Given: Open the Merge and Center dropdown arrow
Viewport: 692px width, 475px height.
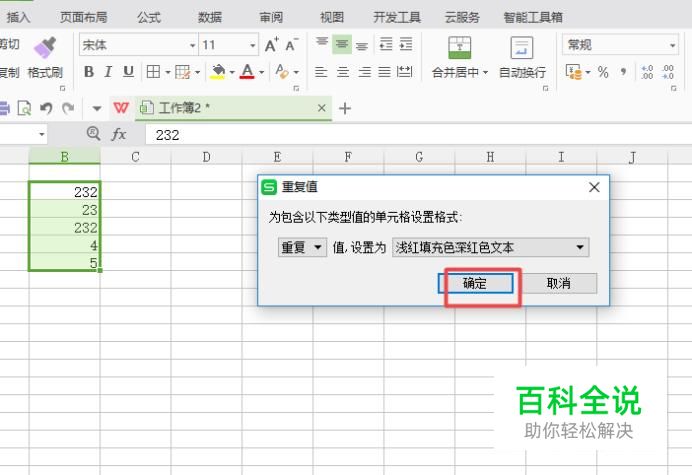Looking at the screenshot, I should (x=485, y=72).
